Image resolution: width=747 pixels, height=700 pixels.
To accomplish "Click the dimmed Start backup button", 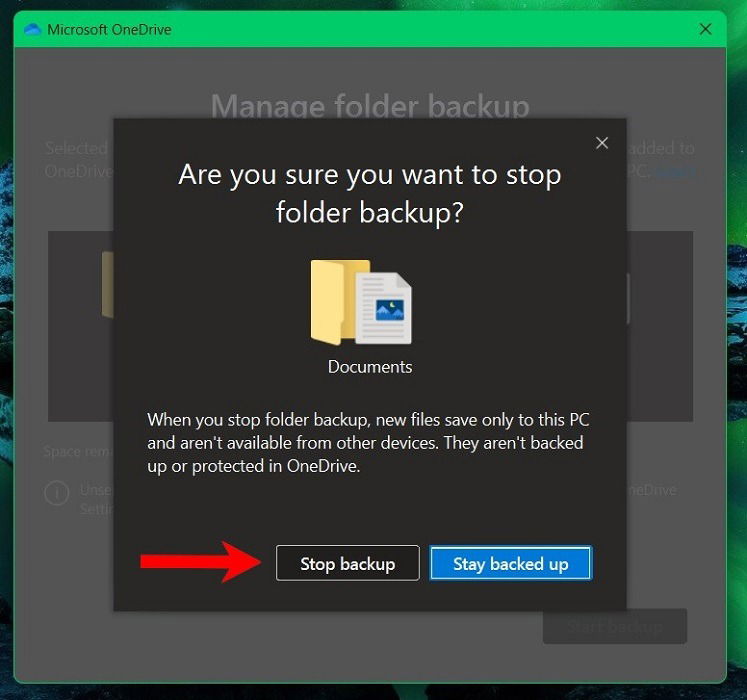I will 615,626.
